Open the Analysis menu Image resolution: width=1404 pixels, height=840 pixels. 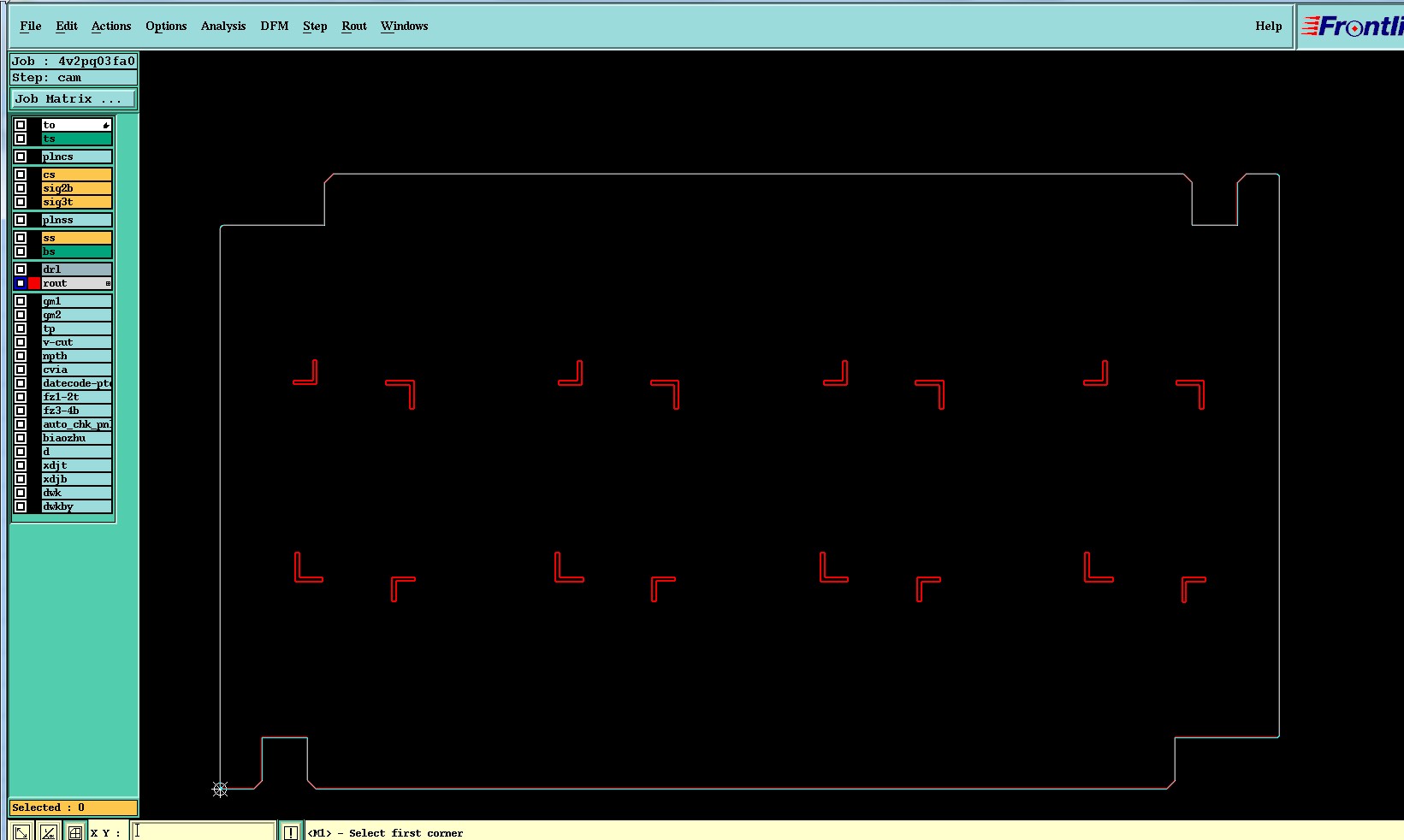pos(223,27)
